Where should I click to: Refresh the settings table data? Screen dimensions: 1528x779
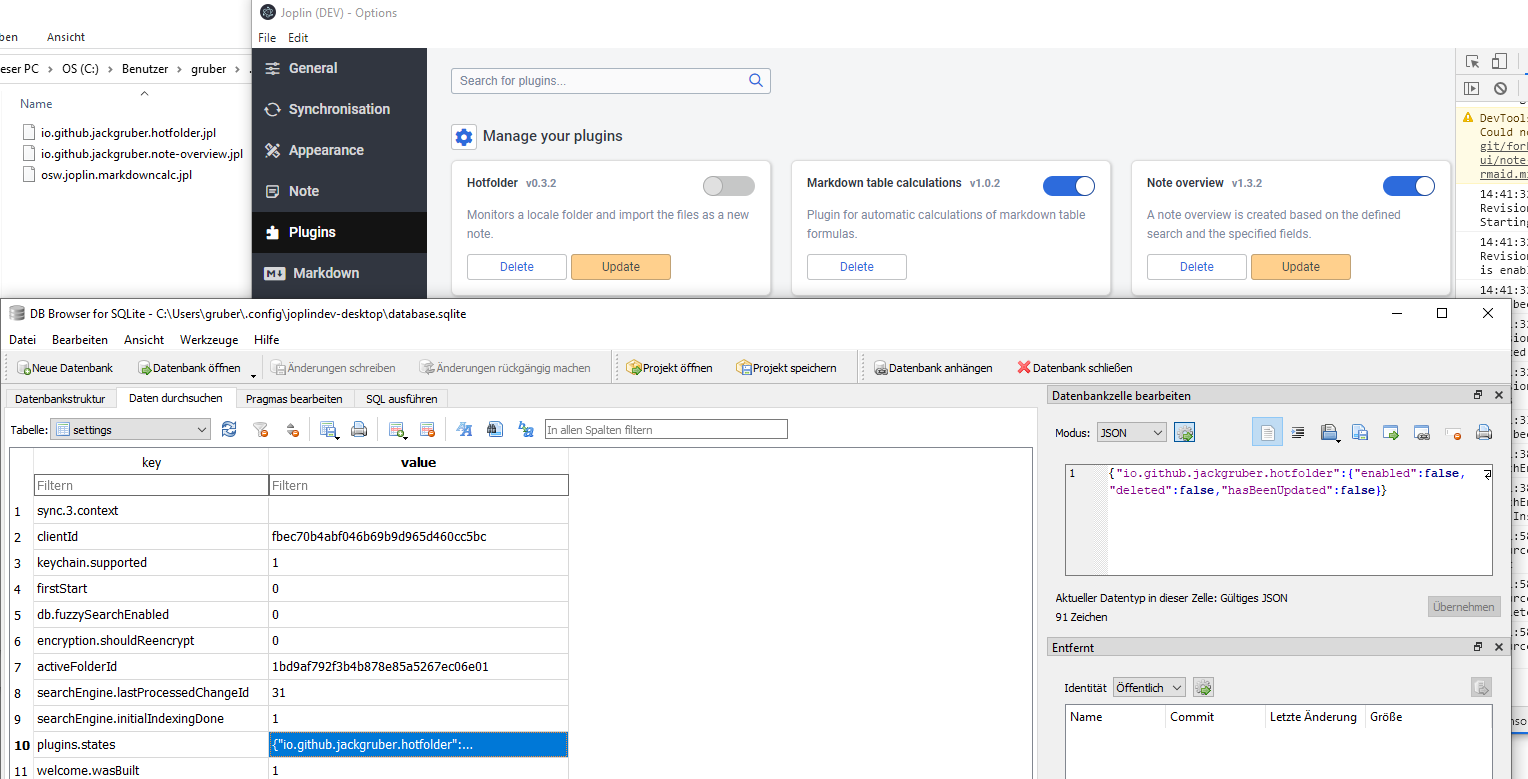[229, 429]
